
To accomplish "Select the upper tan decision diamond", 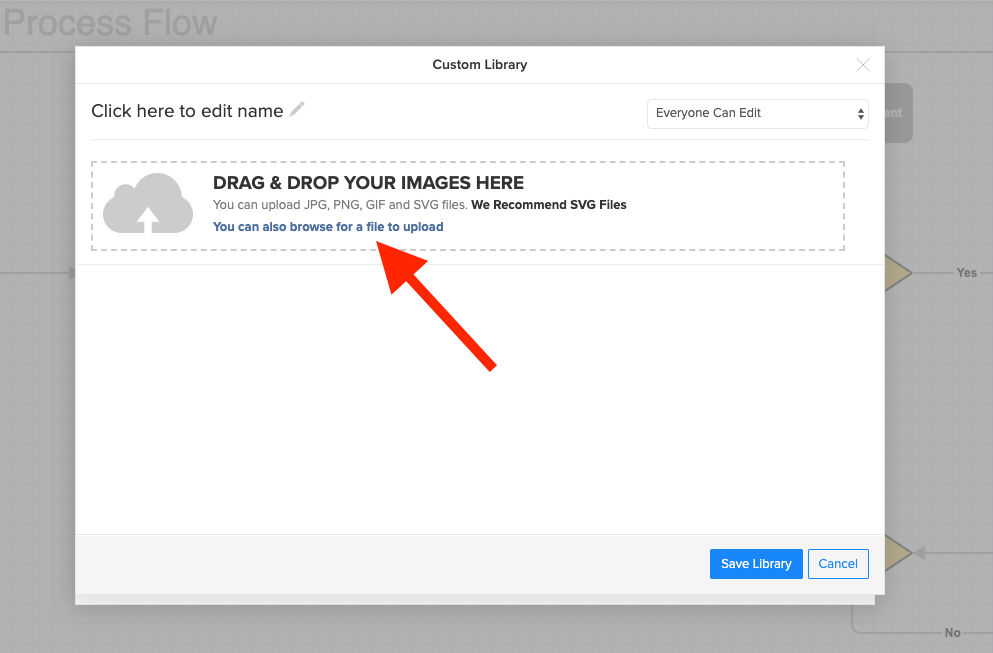I will point(897,273).
